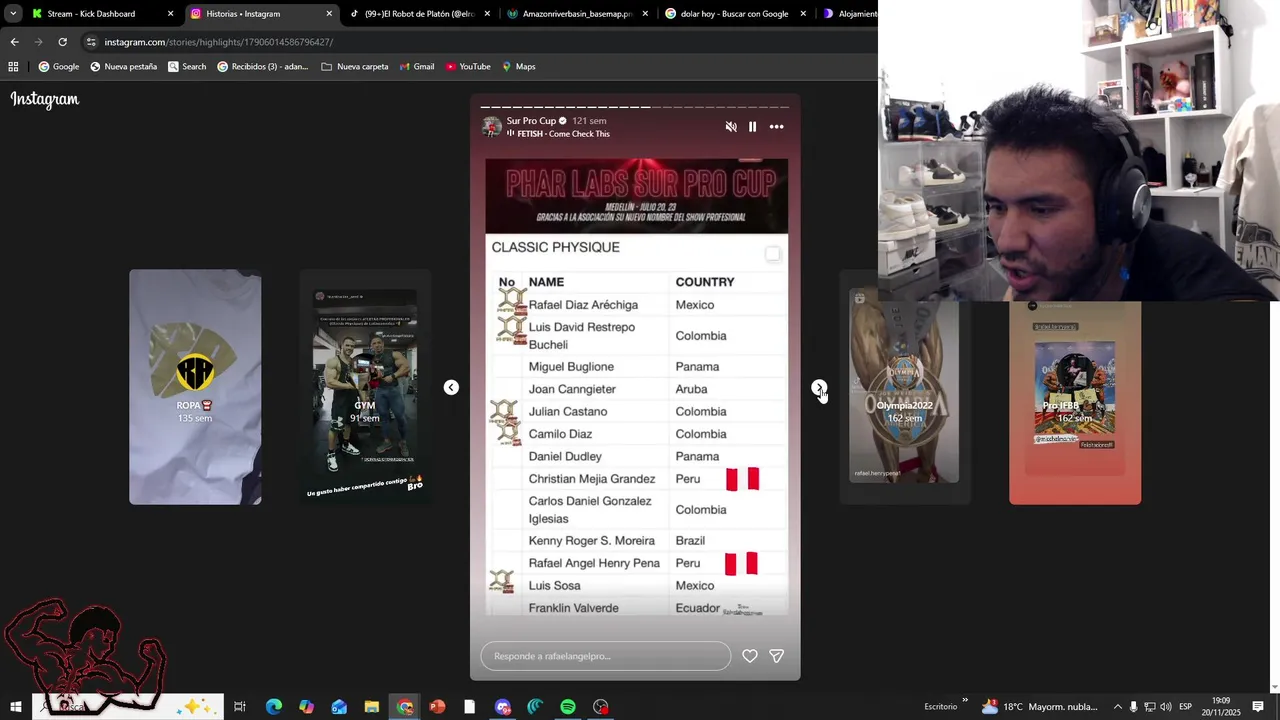1280x720 pixels.
Task: Go back to the previous story
Action: [x=451, y=387]
